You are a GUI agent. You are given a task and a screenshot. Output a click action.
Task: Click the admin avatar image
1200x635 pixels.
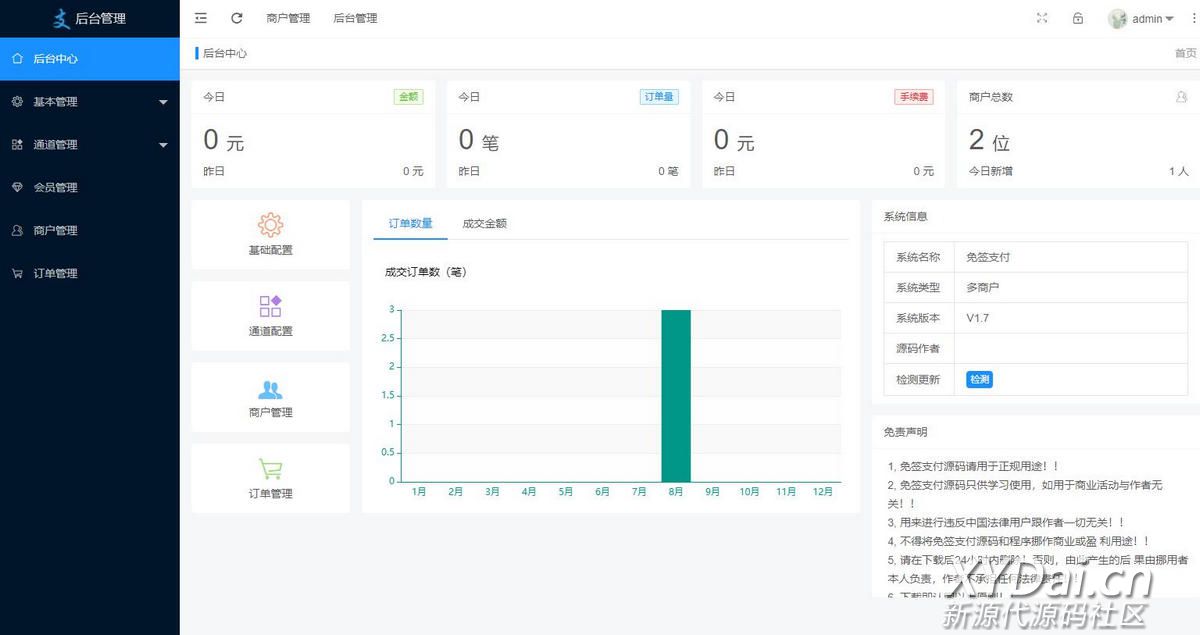point(1118,19)
